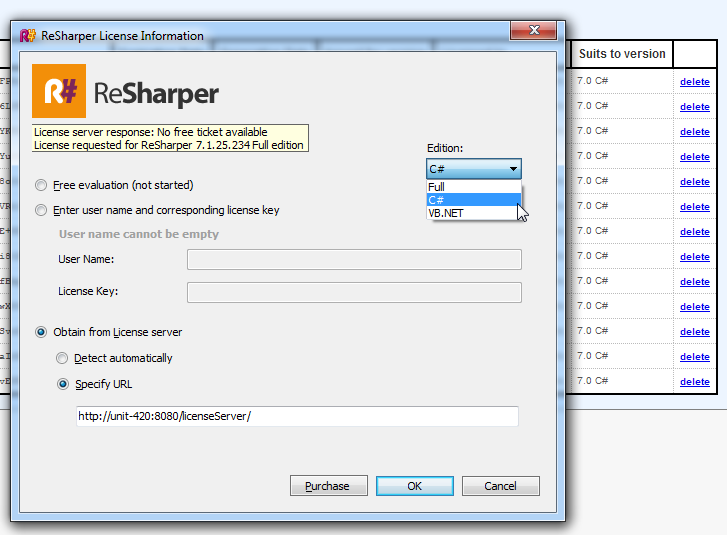Pick VB.NET from the Edition list
The height and width of the screenshot is (535, 727).
click(473, 213)
